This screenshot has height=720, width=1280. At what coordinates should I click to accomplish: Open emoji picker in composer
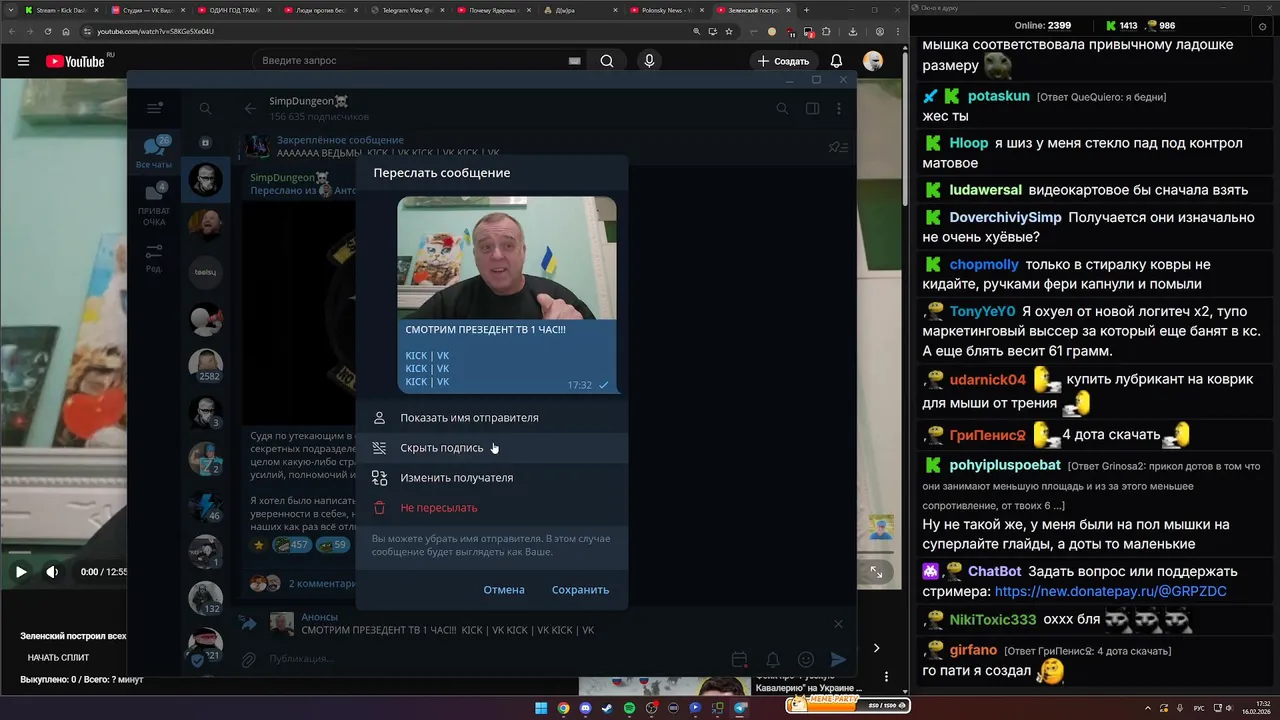tap(806, 660)
